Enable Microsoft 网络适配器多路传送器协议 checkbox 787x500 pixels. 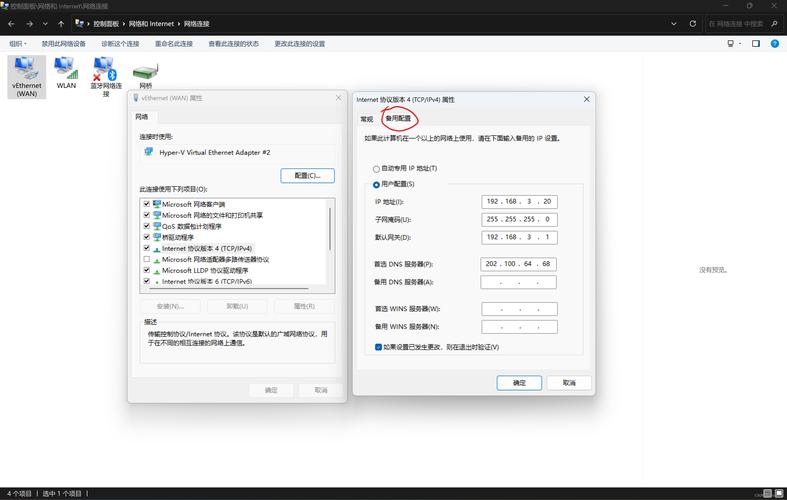tap(147, 259)
